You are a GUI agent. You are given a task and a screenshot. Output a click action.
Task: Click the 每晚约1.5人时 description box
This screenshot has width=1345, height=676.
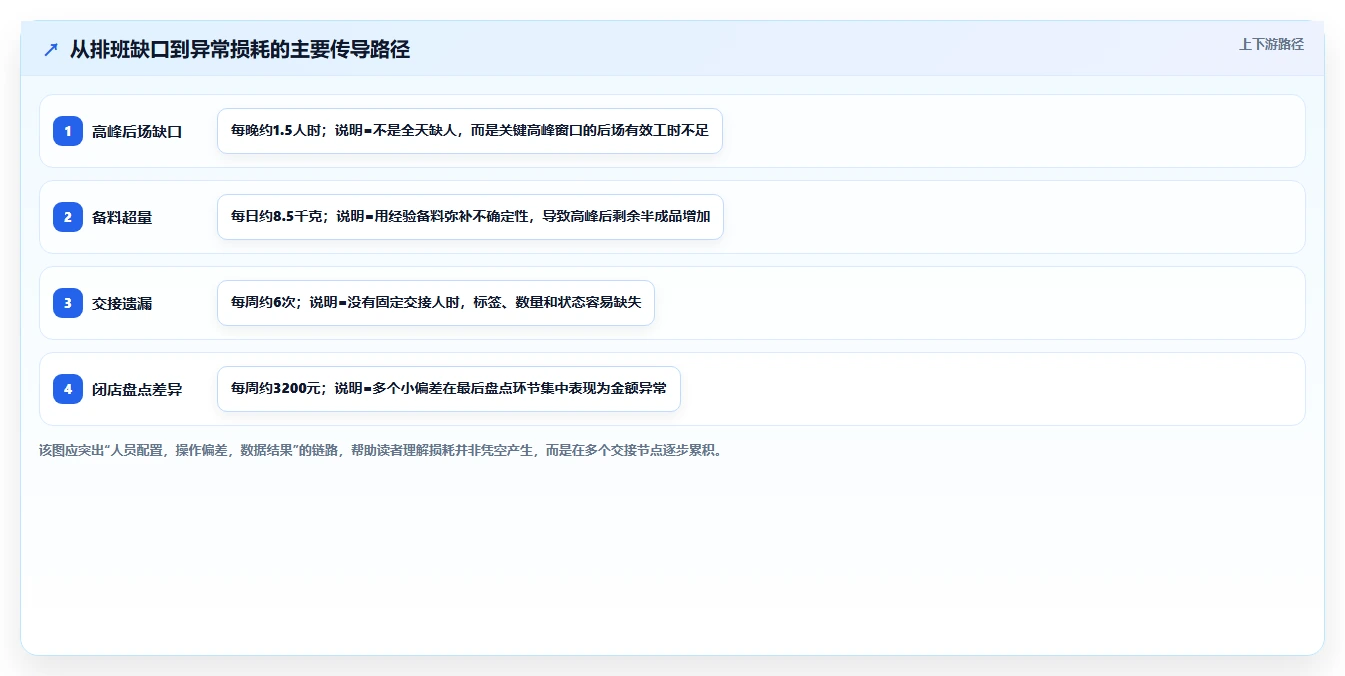470,131
